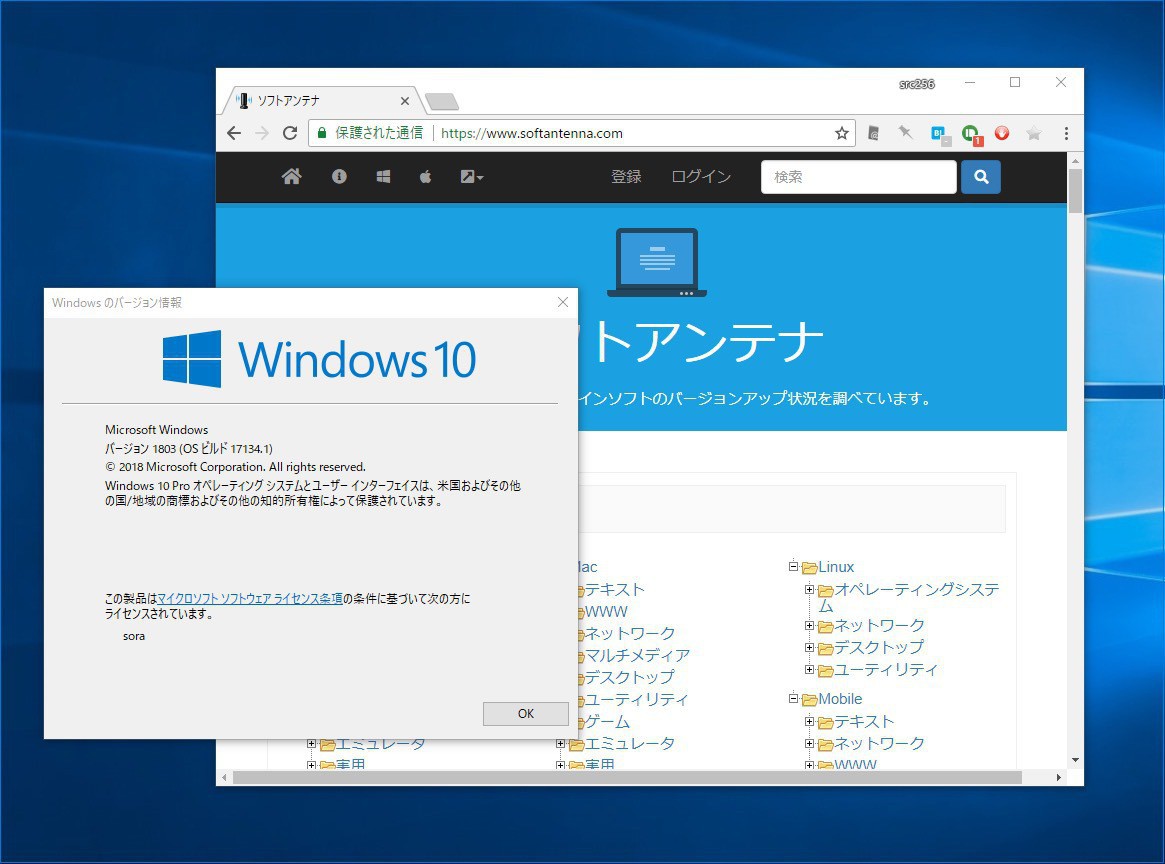The width and height of the screenshot is (1165, 864).
Task: Maximize the Chrome window
Action: [x=1015, y=82]
